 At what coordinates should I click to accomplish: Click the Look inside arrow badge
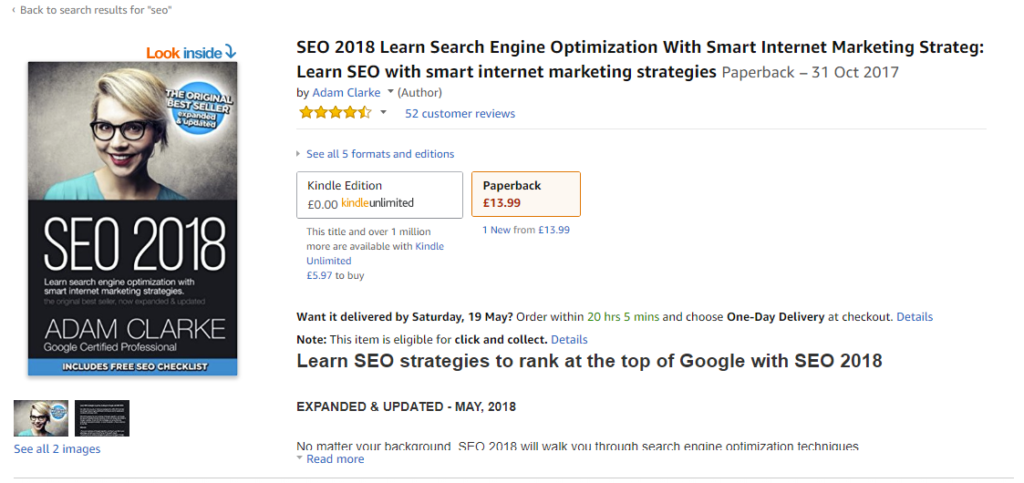click(x=191, y=52)
